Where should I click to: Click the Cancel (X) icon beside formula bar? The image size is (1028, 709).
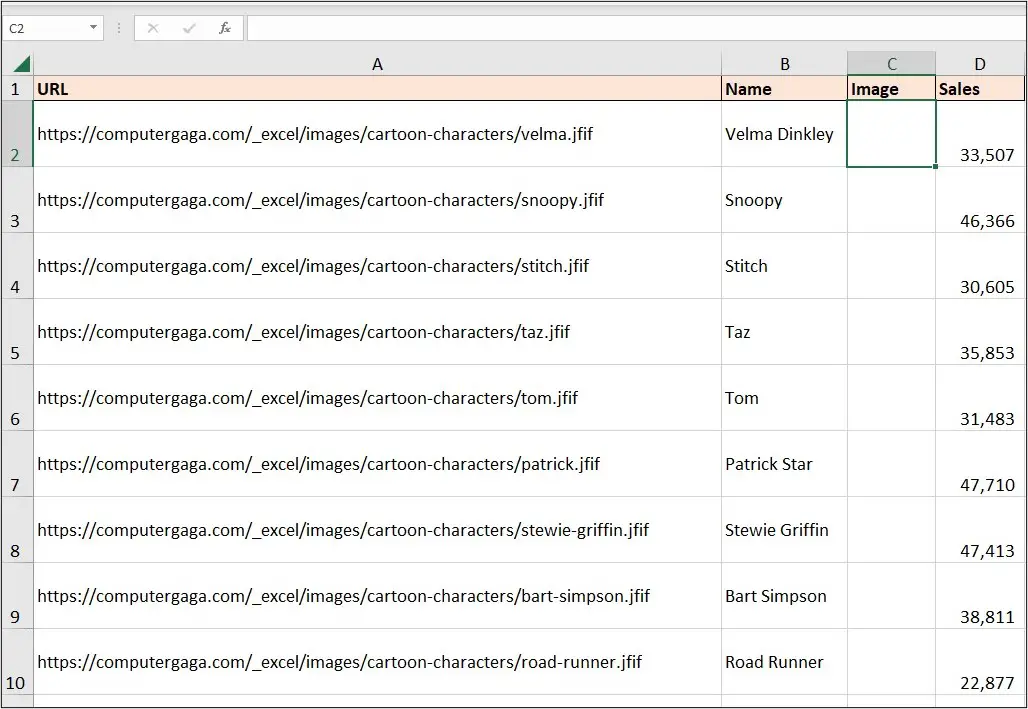click(152, 27)
